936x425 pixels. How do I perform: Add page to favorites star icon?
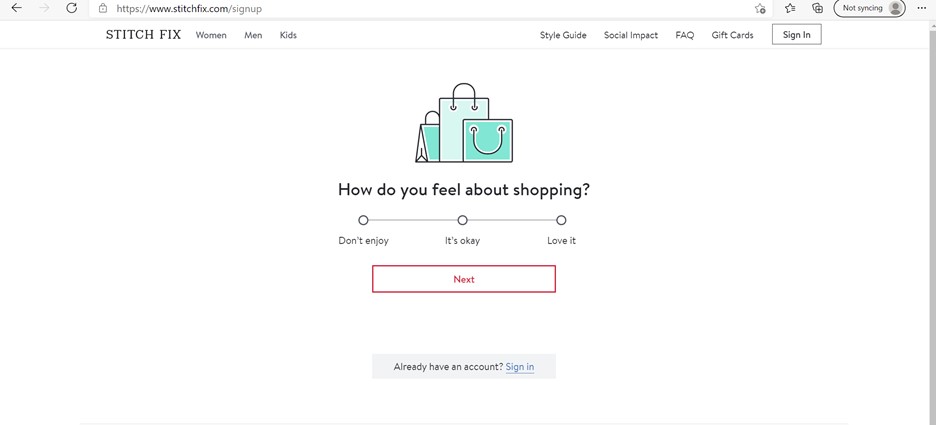760,8
